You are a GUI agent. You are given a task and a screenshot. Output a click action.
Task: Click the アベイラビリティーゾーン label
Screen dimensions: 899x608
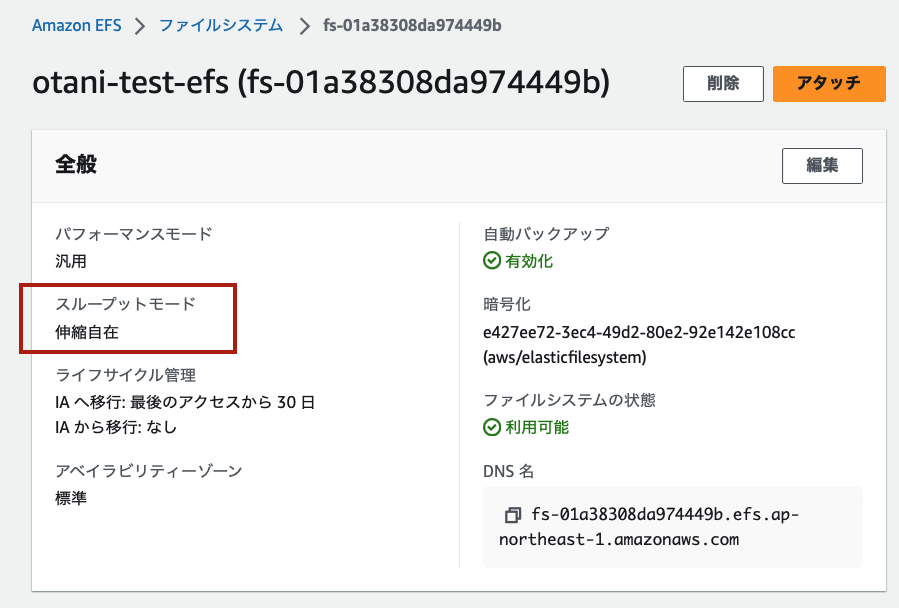(148, 471)
